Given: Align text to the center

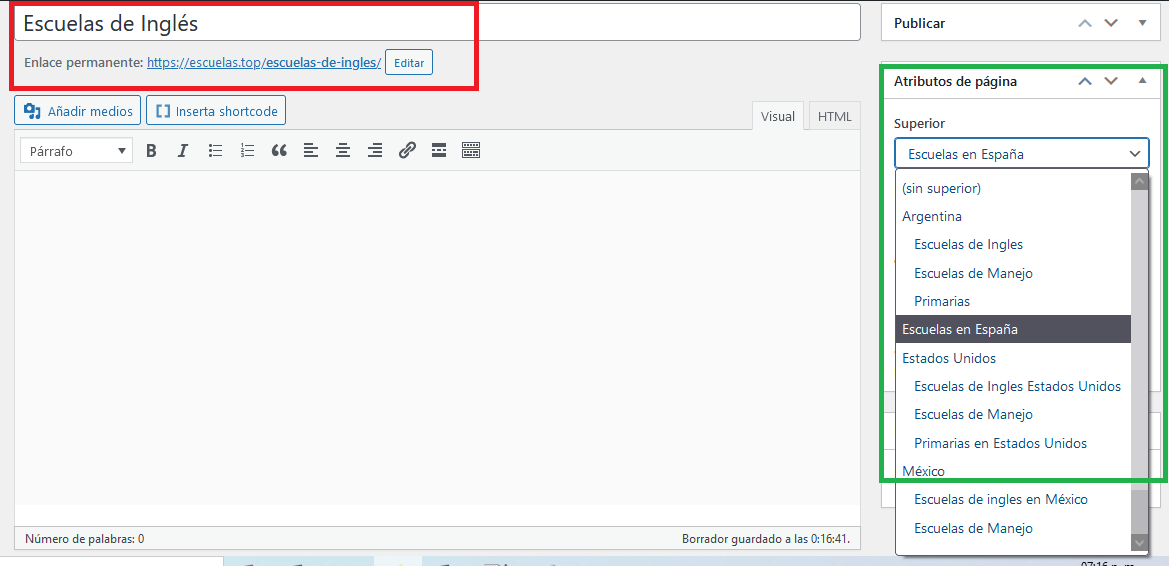Looking at the screenshot, I should point(343,151).
